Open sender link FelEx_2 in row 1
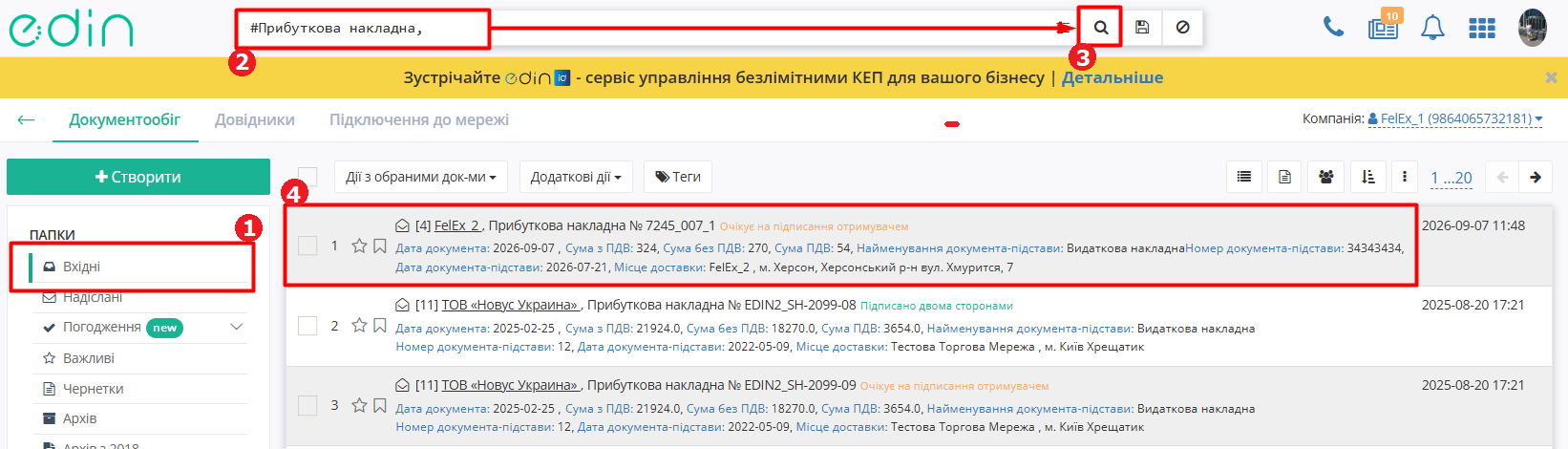 pos(458,225)
